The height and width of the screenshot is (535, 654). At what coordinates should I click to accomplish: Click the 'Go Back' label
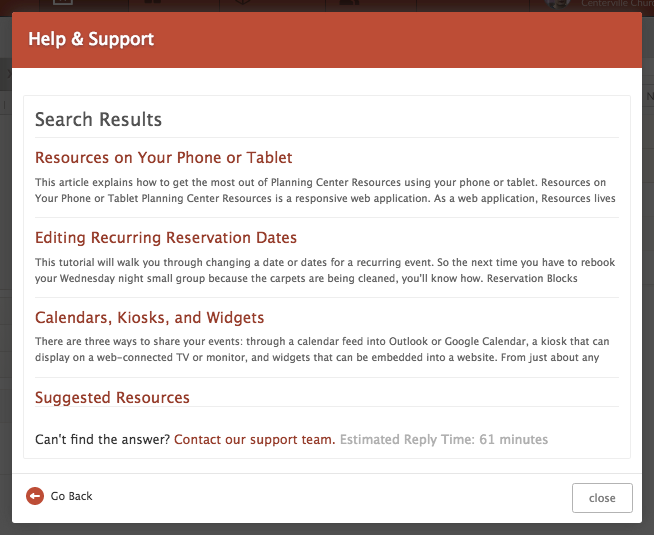click(71, 496)
